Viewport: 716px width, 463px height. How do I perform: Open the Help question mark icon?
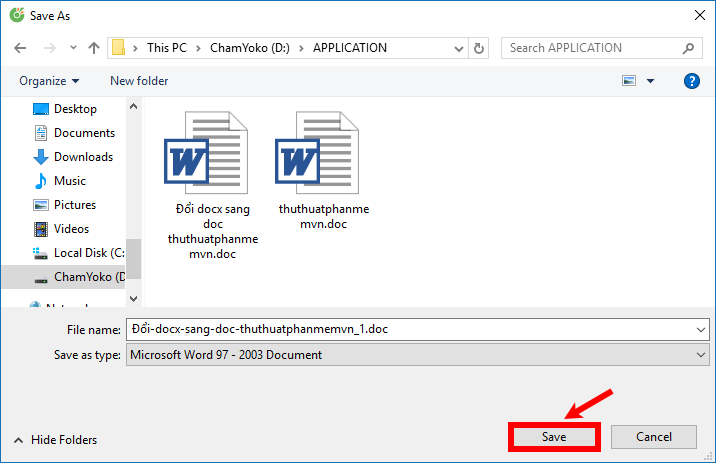click(691, 81)
